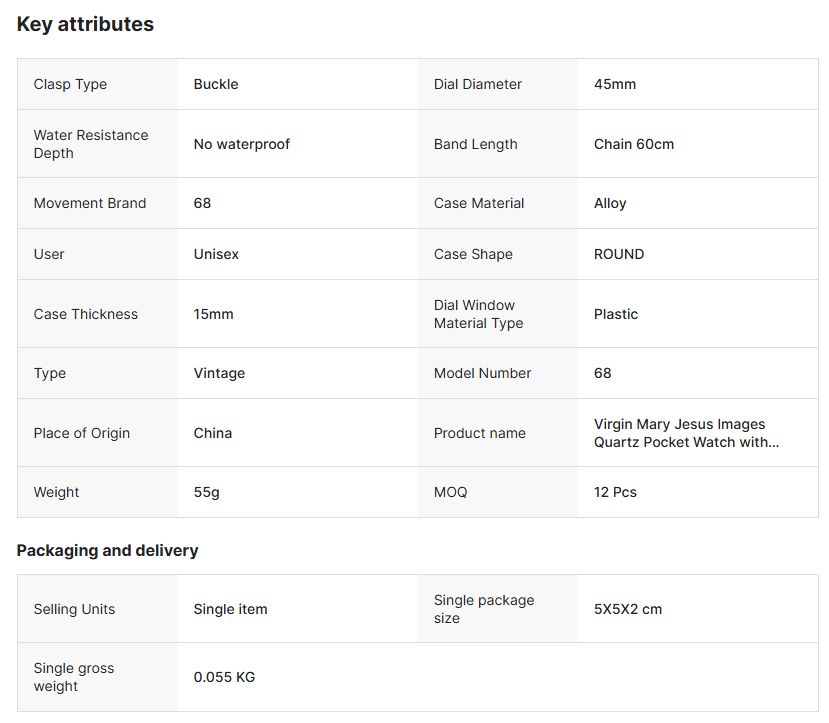
Task: Select the No waterproof value
Action: click(241, 144)
